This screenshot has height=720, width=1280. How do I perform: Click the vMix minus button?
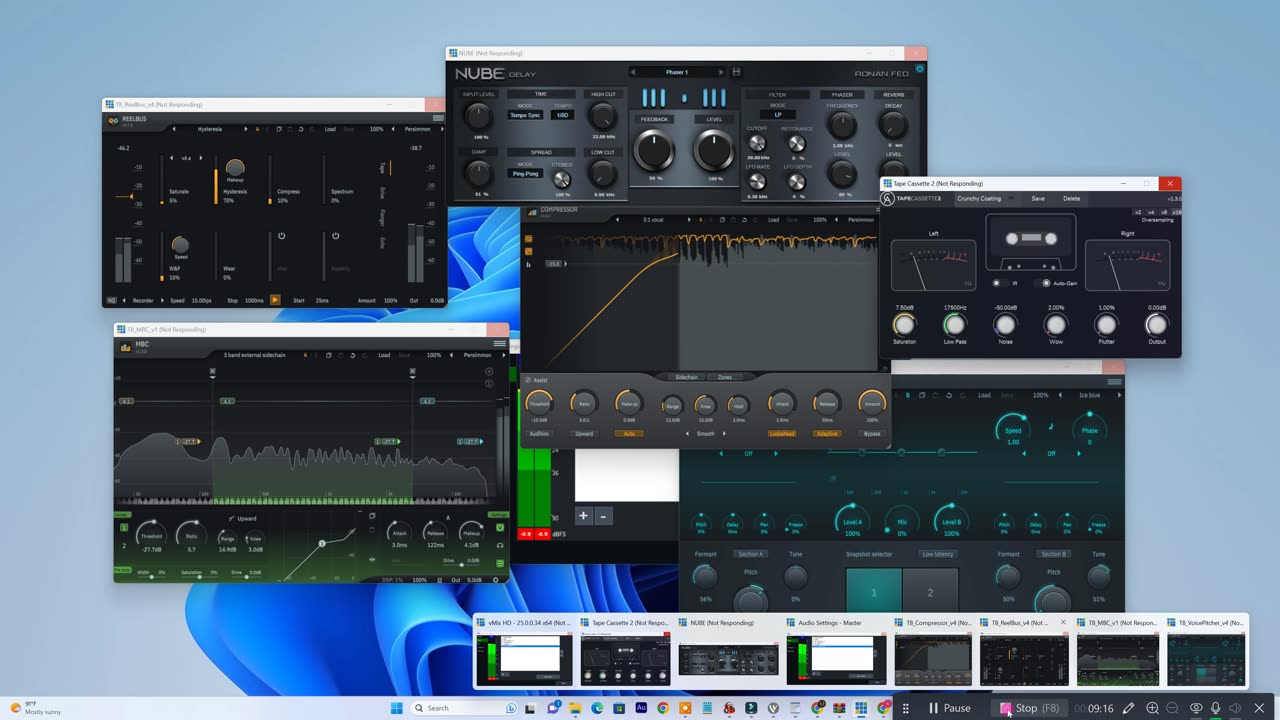pyautogui.click(x=603, y=516)
